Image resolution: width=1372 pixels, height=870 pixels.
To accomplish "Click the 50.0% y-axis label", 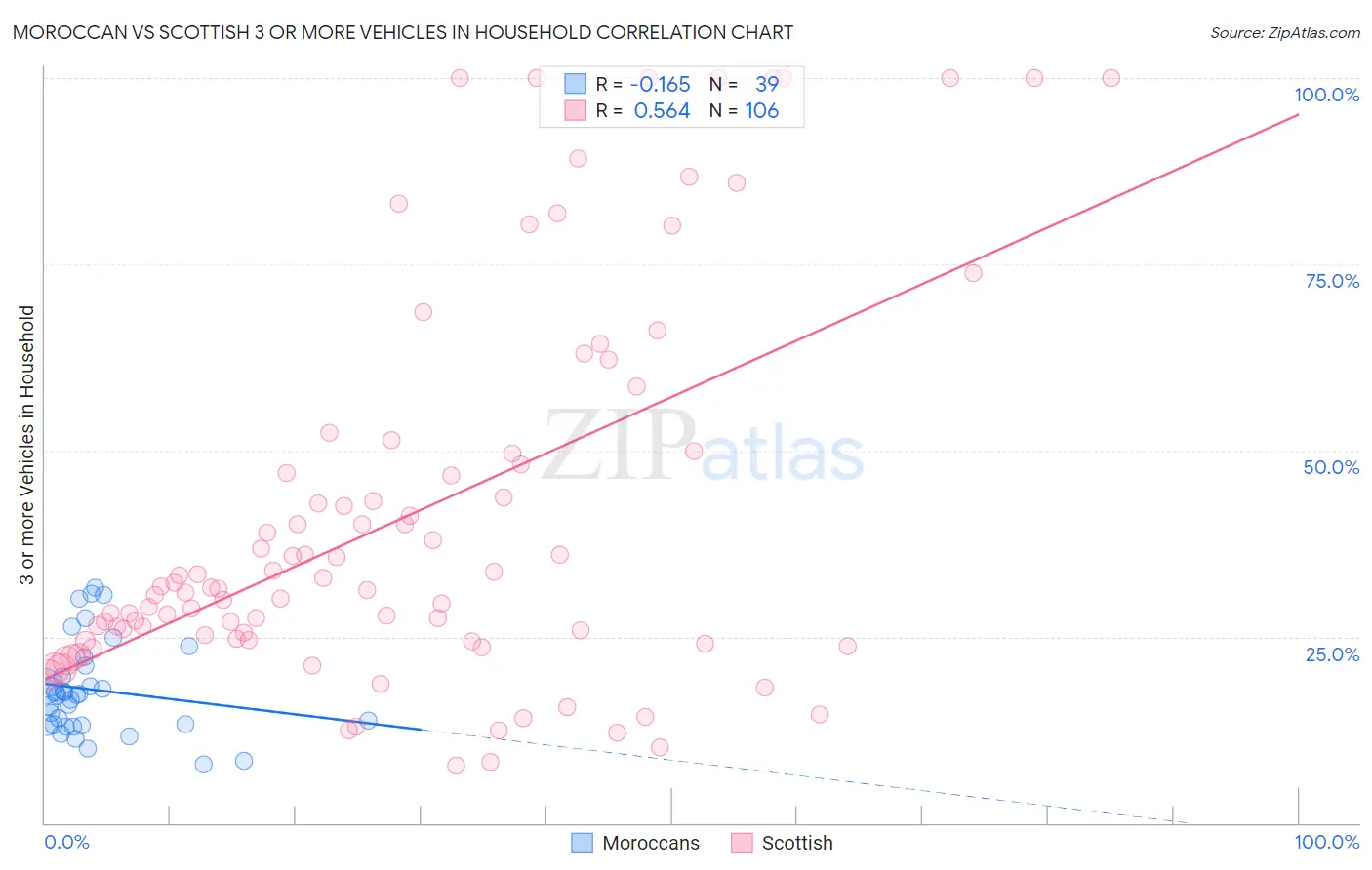I will coord(1331,467).
